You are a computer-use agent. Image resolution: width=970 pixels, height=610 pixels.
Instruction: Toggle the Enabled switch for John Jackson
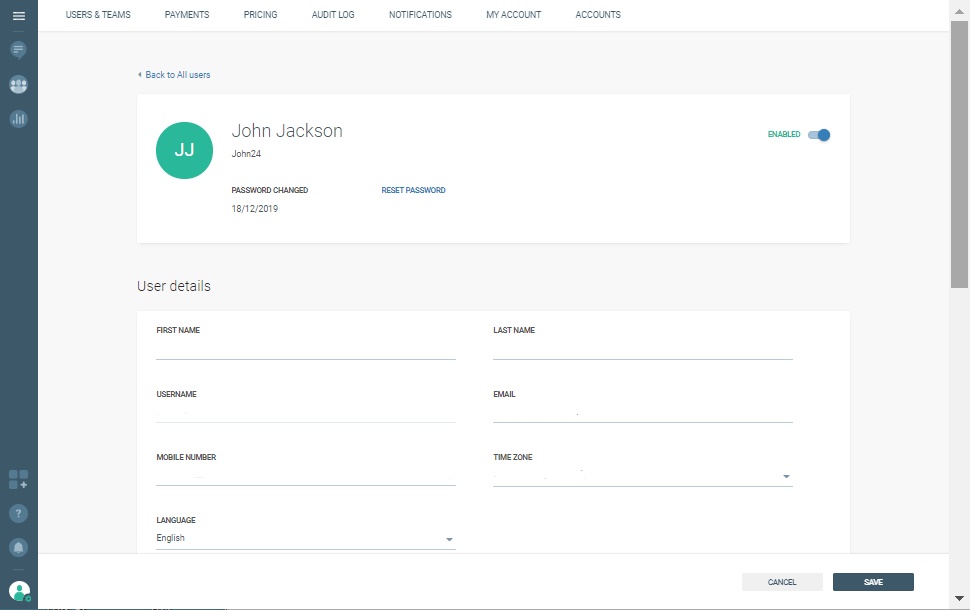coord(820,135)
